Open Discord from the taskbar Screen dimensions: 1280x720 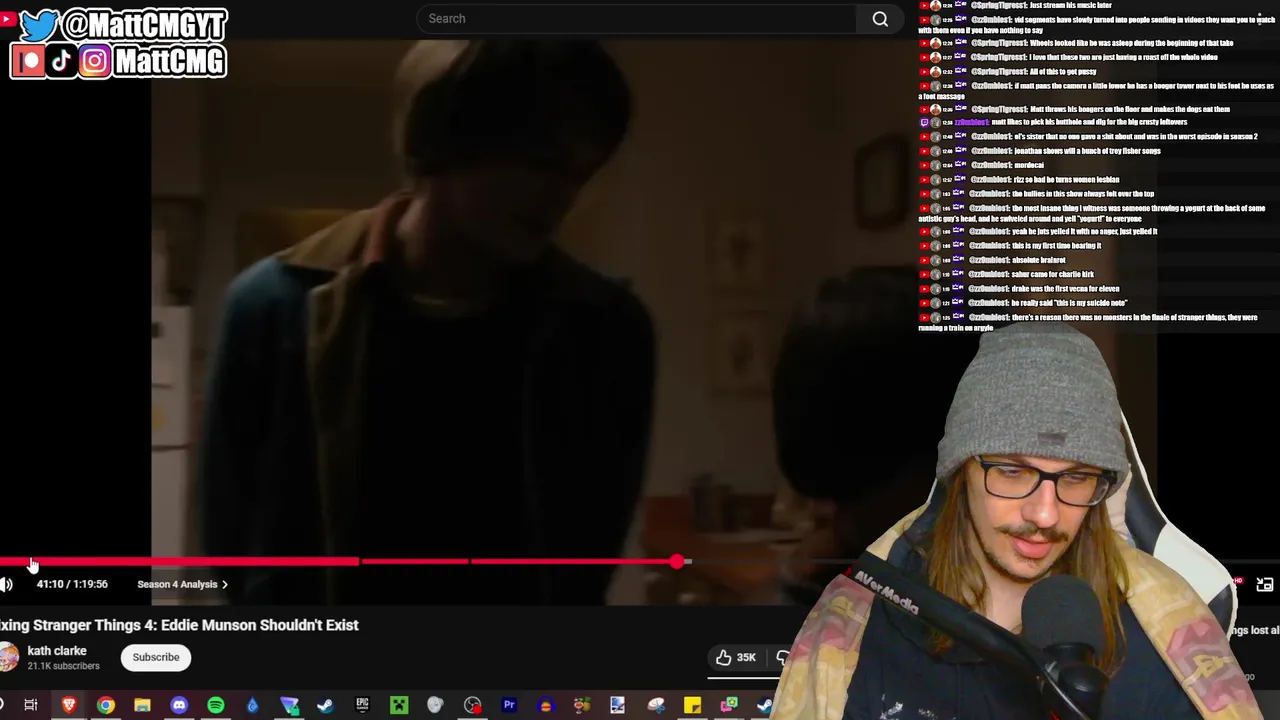click(179, 706)
